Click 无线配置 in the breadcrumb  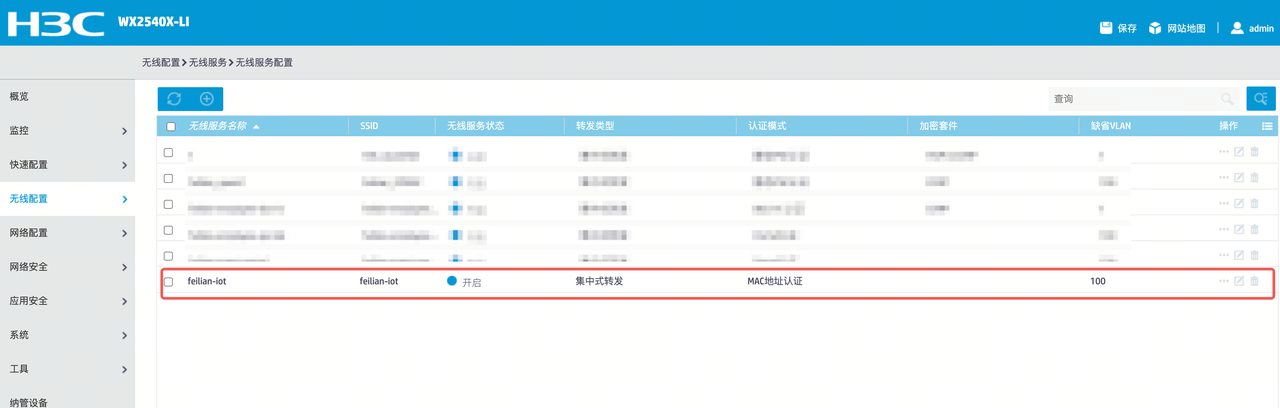[x=161, y=62]
